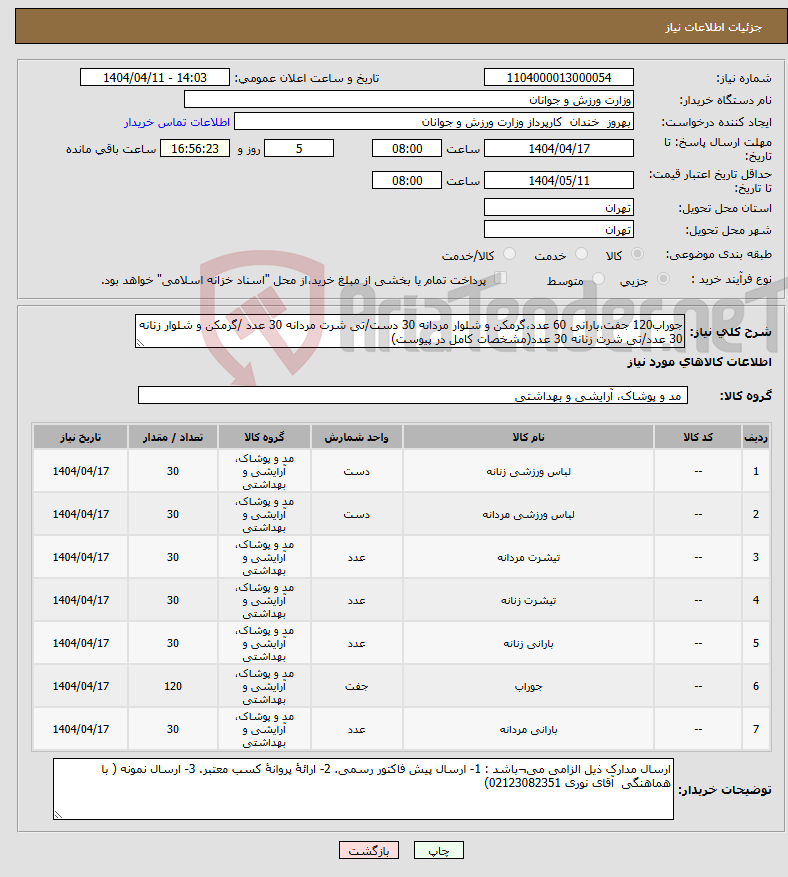This screenshot has height=877, width=788.
Task: Select item تیشرت مردانه
Action: tap(529, 558)
